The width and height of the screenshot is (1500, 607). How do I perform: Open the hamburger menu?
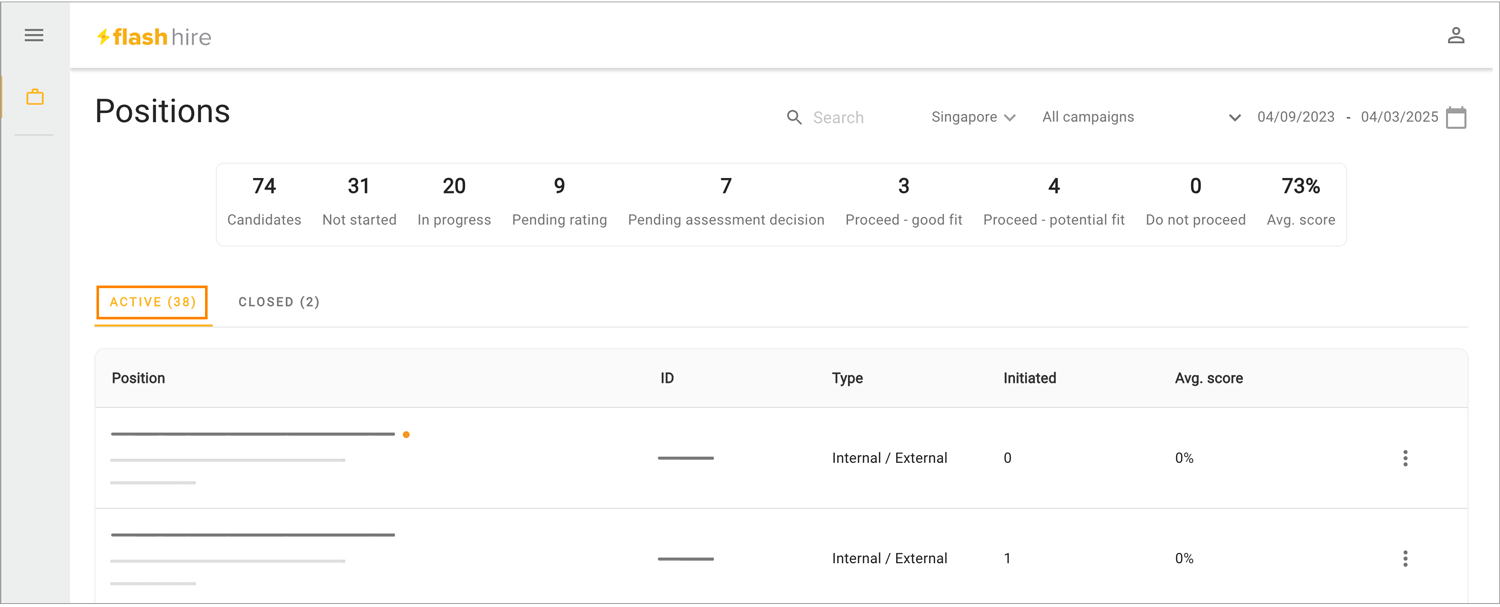pyautogui.click(x=34, y=35)
